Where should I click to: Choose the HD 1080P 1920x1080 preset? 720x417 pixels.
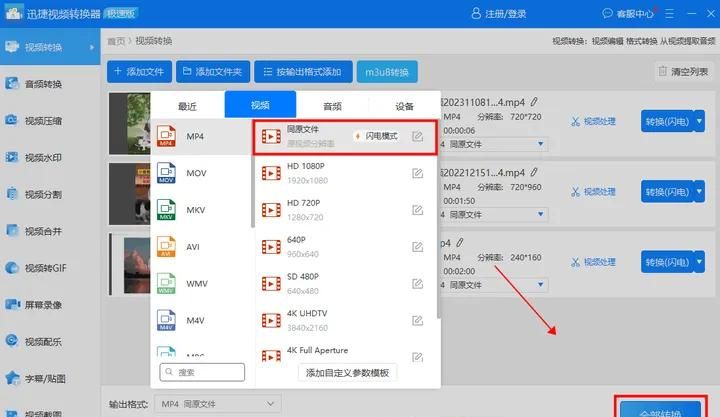[x=345, y=173]
